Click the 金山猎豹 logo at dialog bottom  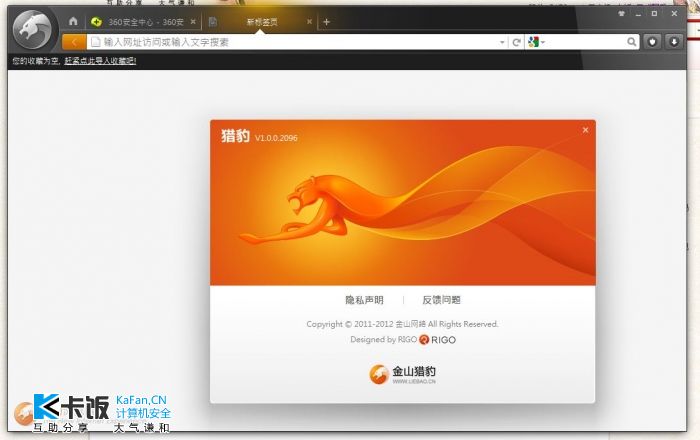tap(402, 374)
